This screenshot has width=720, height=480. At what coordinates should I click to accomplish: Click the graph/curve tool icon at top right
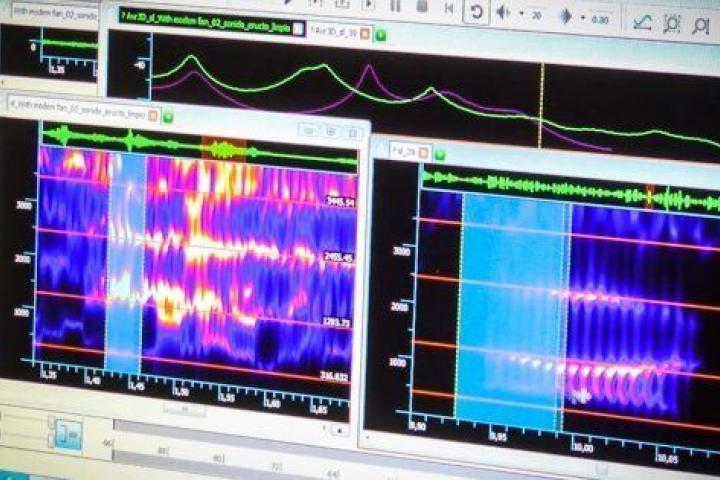coord(644,21)
